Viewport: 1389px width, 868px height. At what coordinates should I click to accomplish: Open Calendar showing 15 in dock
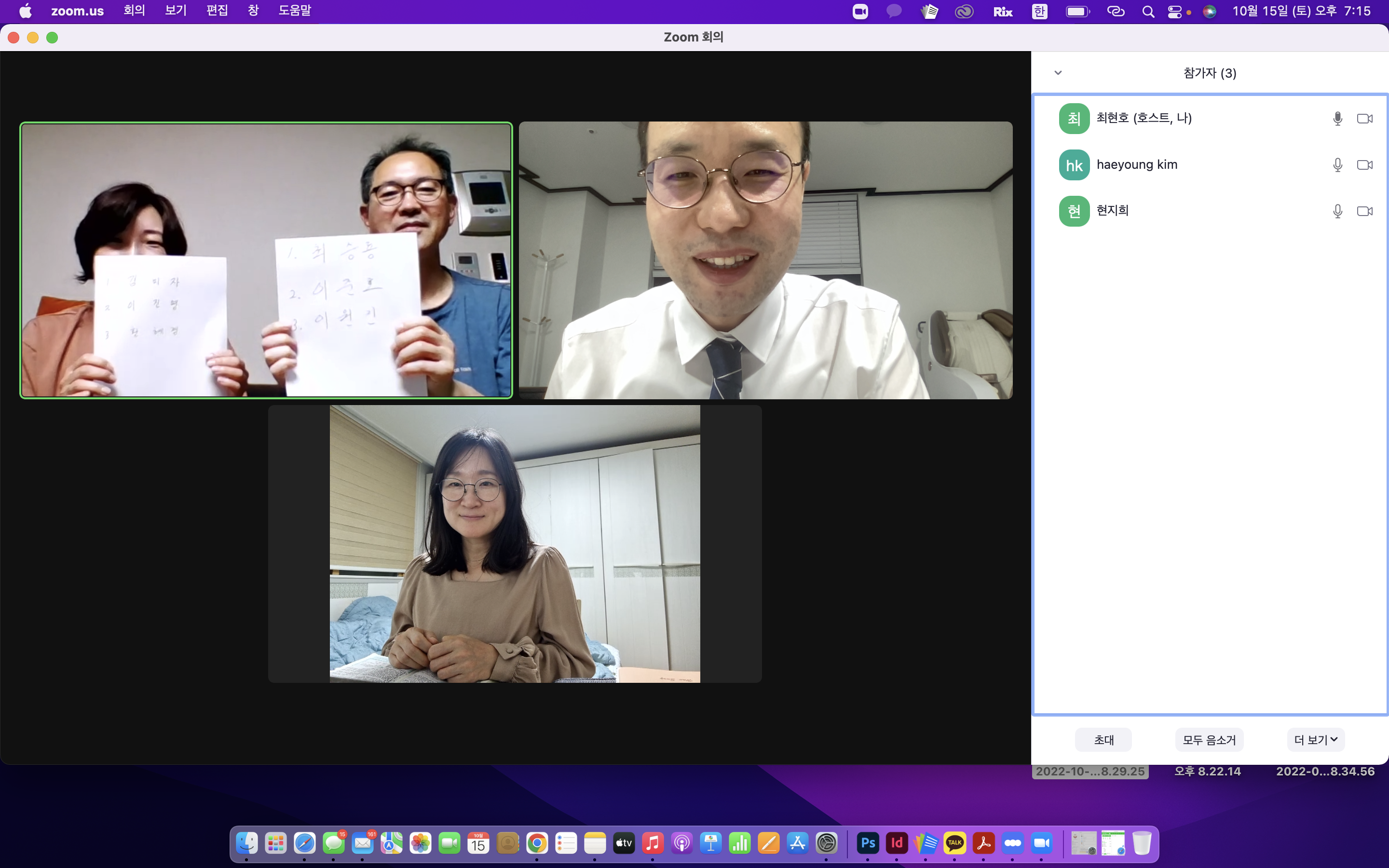478,843
